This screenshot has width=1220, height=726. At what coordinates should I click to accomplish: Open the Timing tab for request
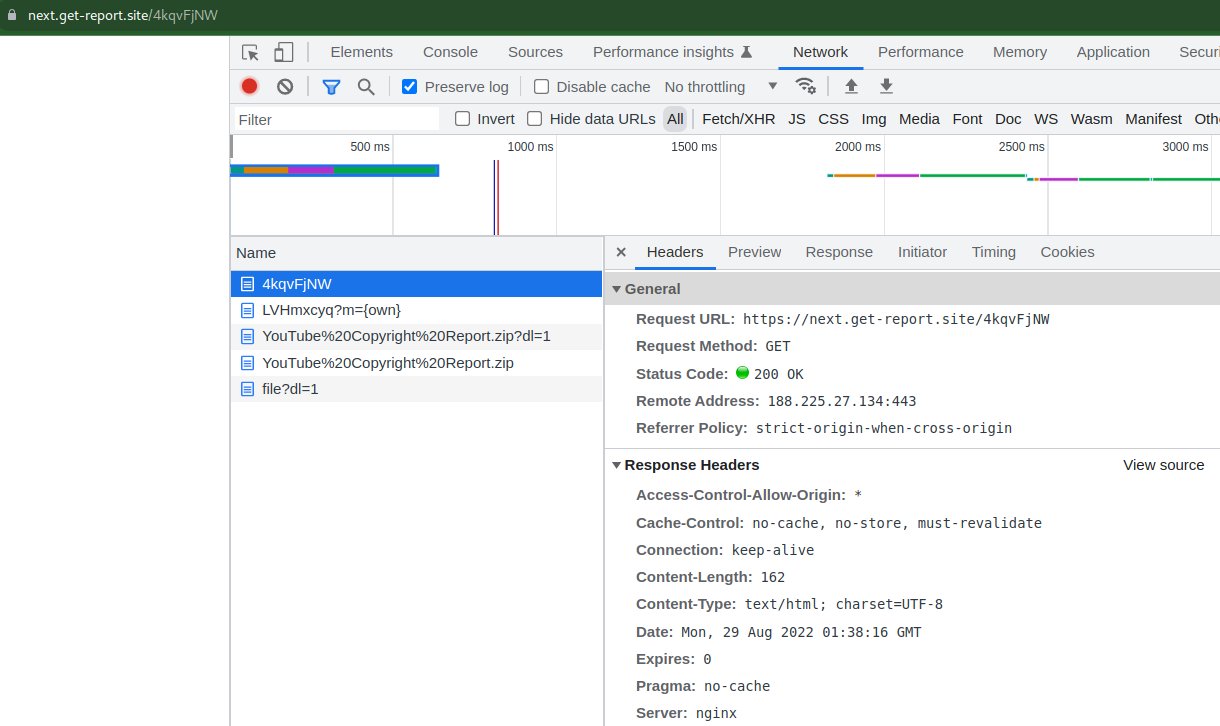(x=993, y=252)
